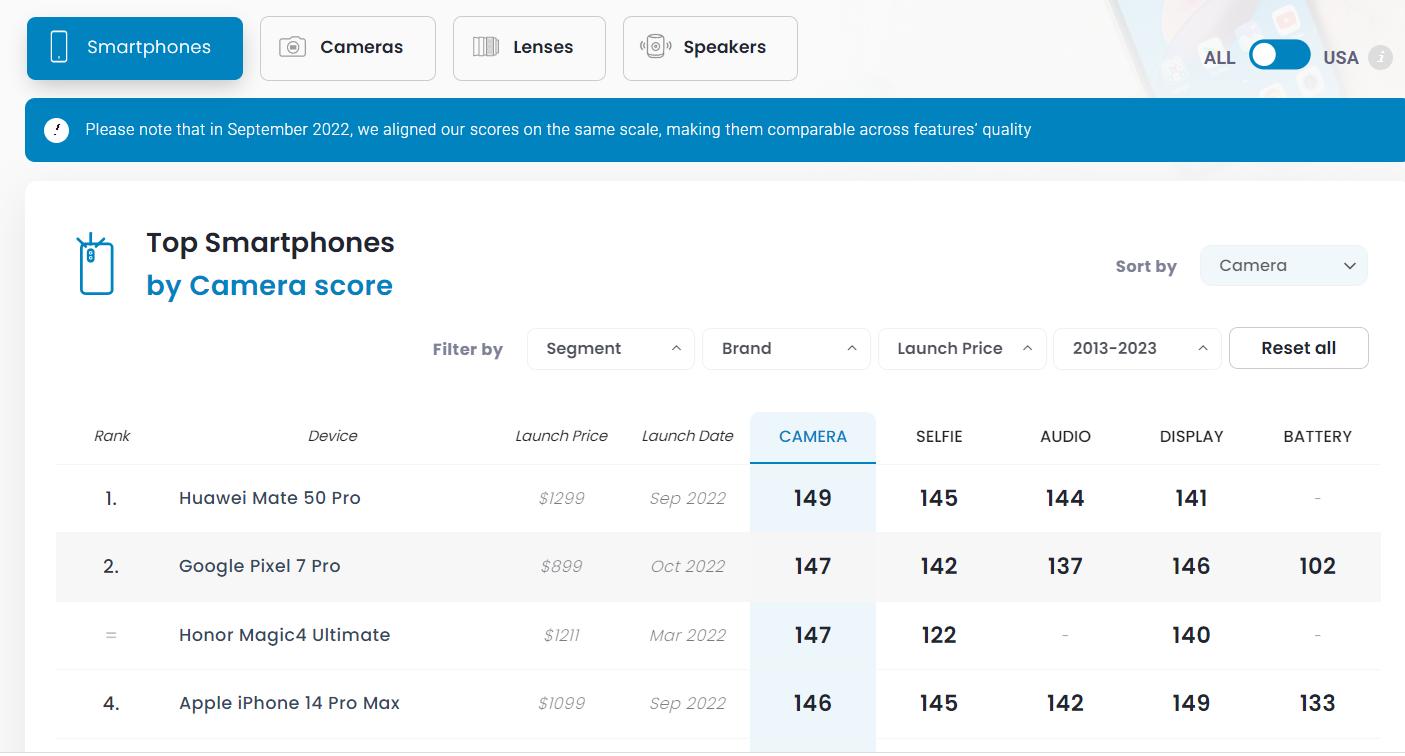
Task: Click the speaker icon in Speakers tab
Action: [x=655, y=47]
